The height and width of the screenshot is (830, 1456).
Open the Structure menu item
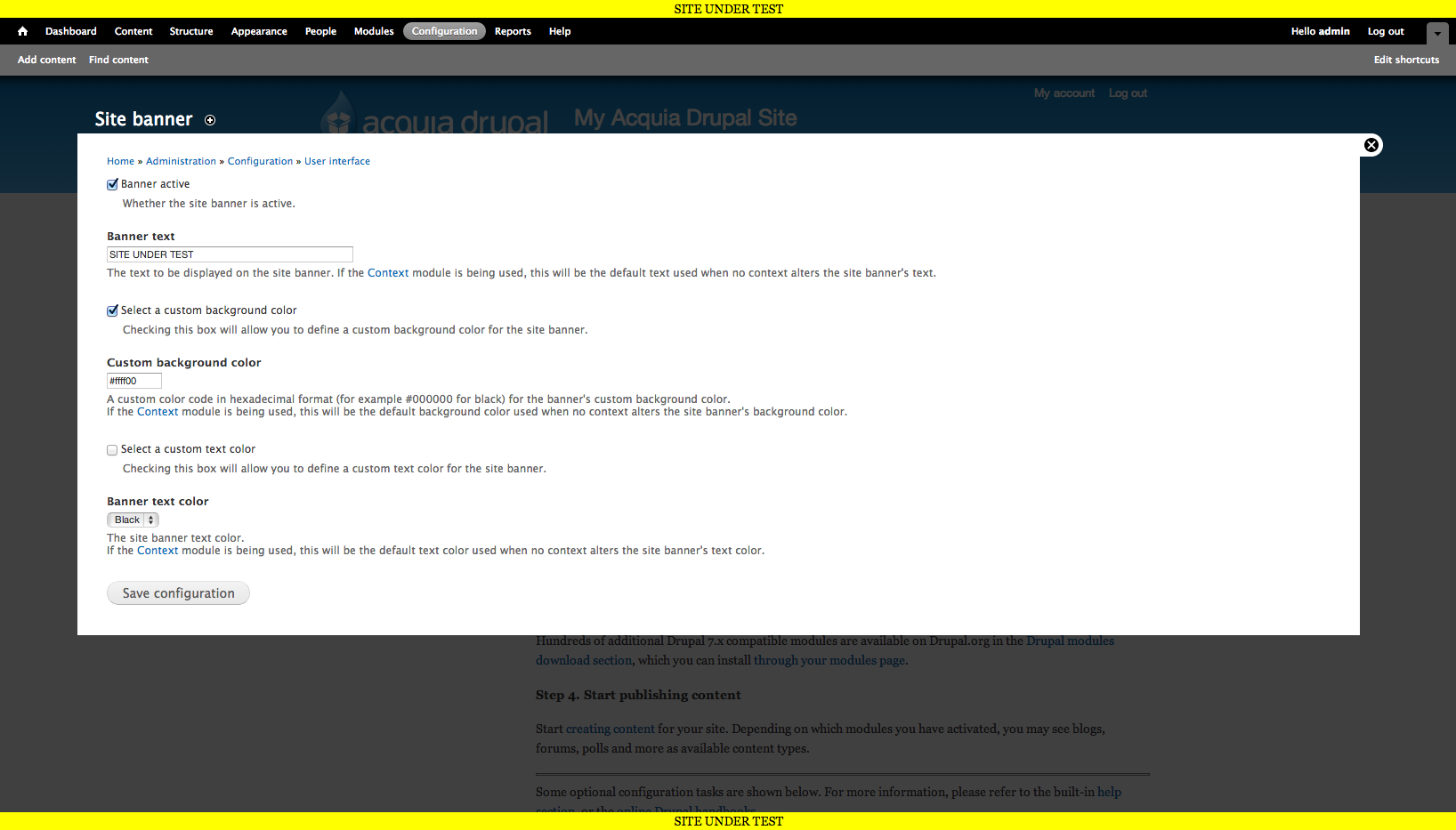tap(191, 31)
